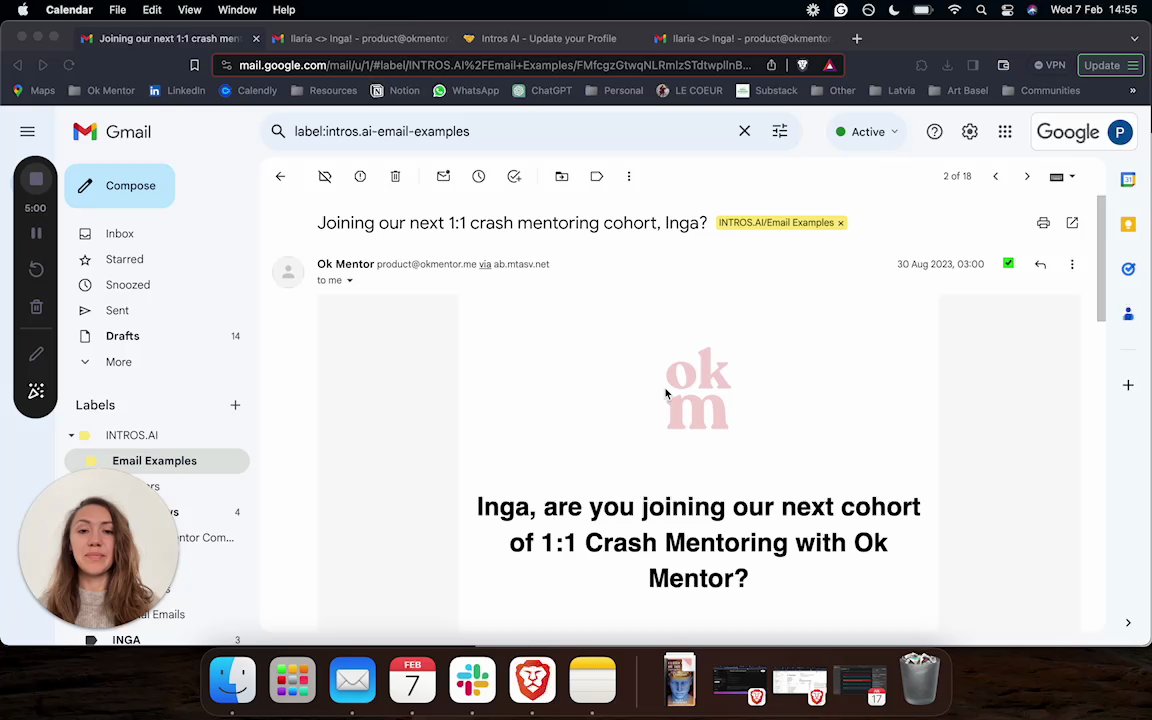Open the Drafts folder

click(x=122, y=336)
